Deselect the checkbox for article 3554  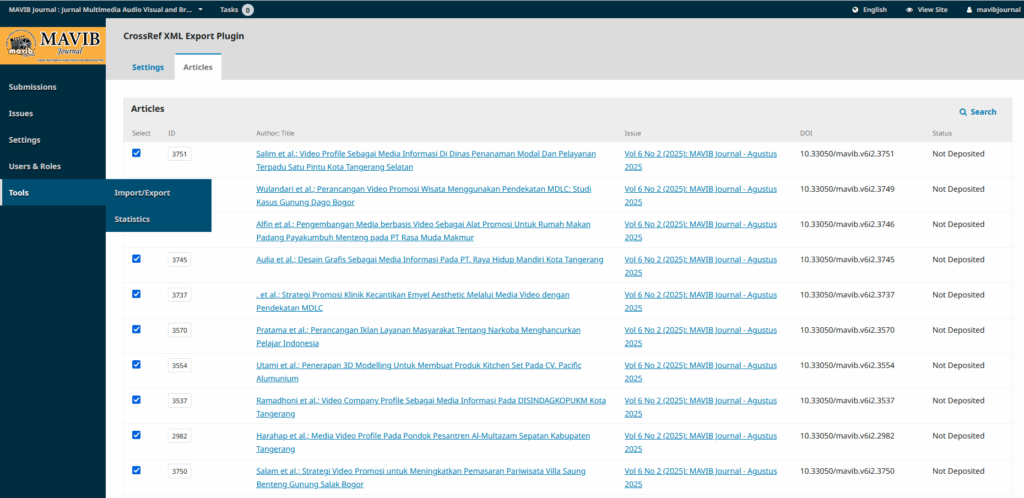click(136, 364)
